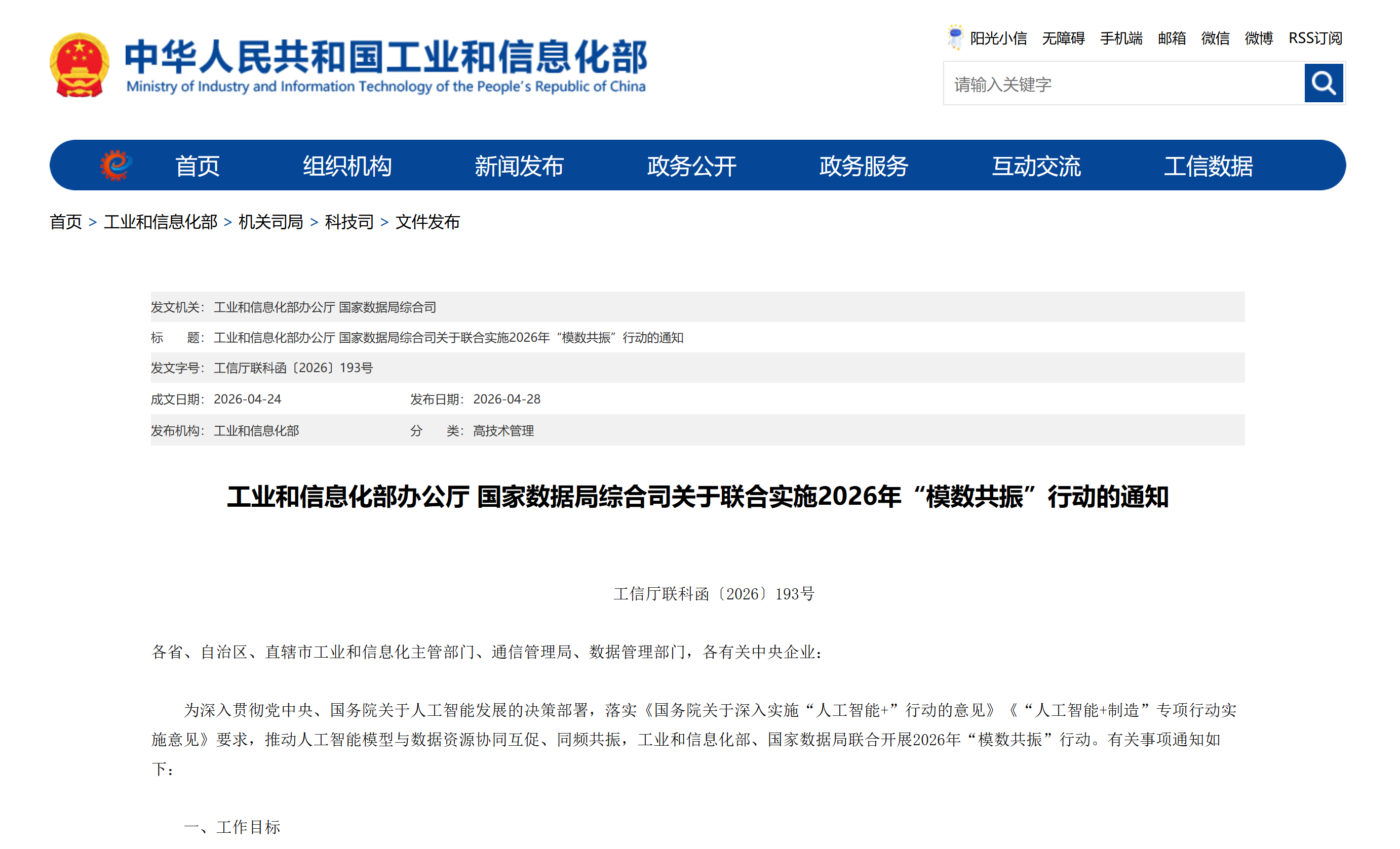Switch to the 手机端 mobile version link
This screenshot has height=849, width=1400.
tap(1121, 38)
